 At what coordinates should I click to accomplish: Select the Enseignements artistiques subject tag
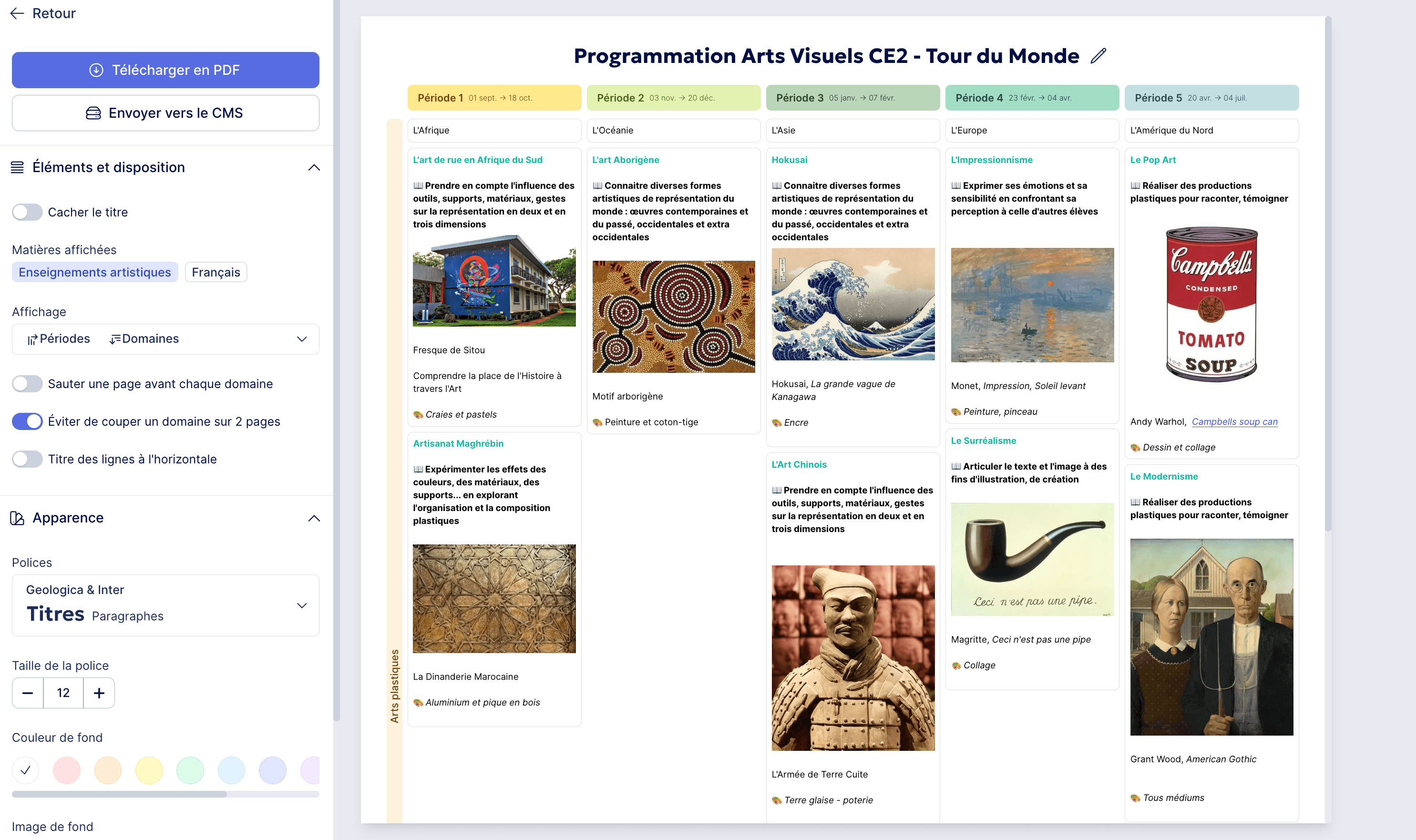coord(94,272)
